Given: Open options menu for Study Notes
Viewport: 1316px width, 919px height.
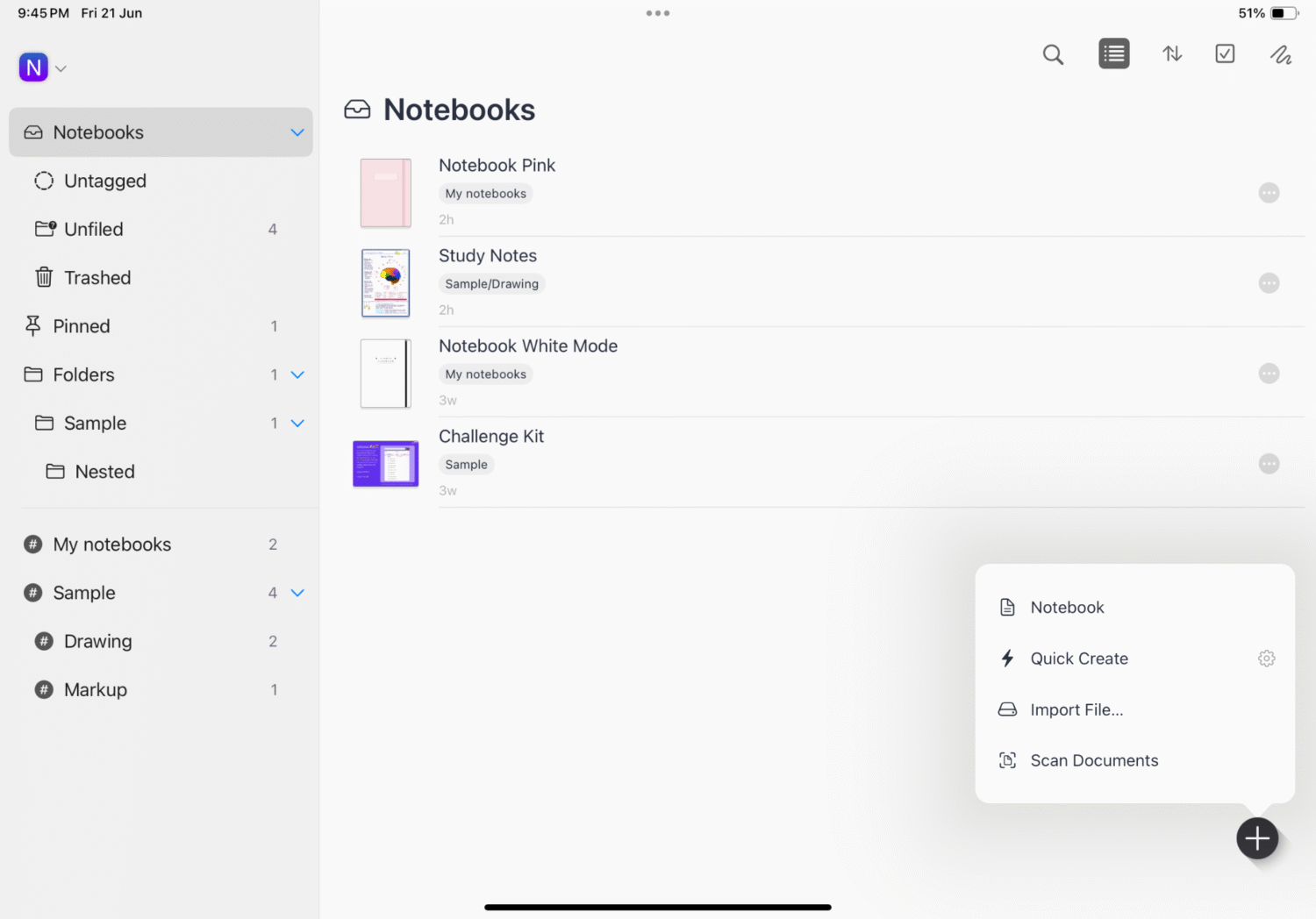Looking at the screenshot, I should (1269, 282).
